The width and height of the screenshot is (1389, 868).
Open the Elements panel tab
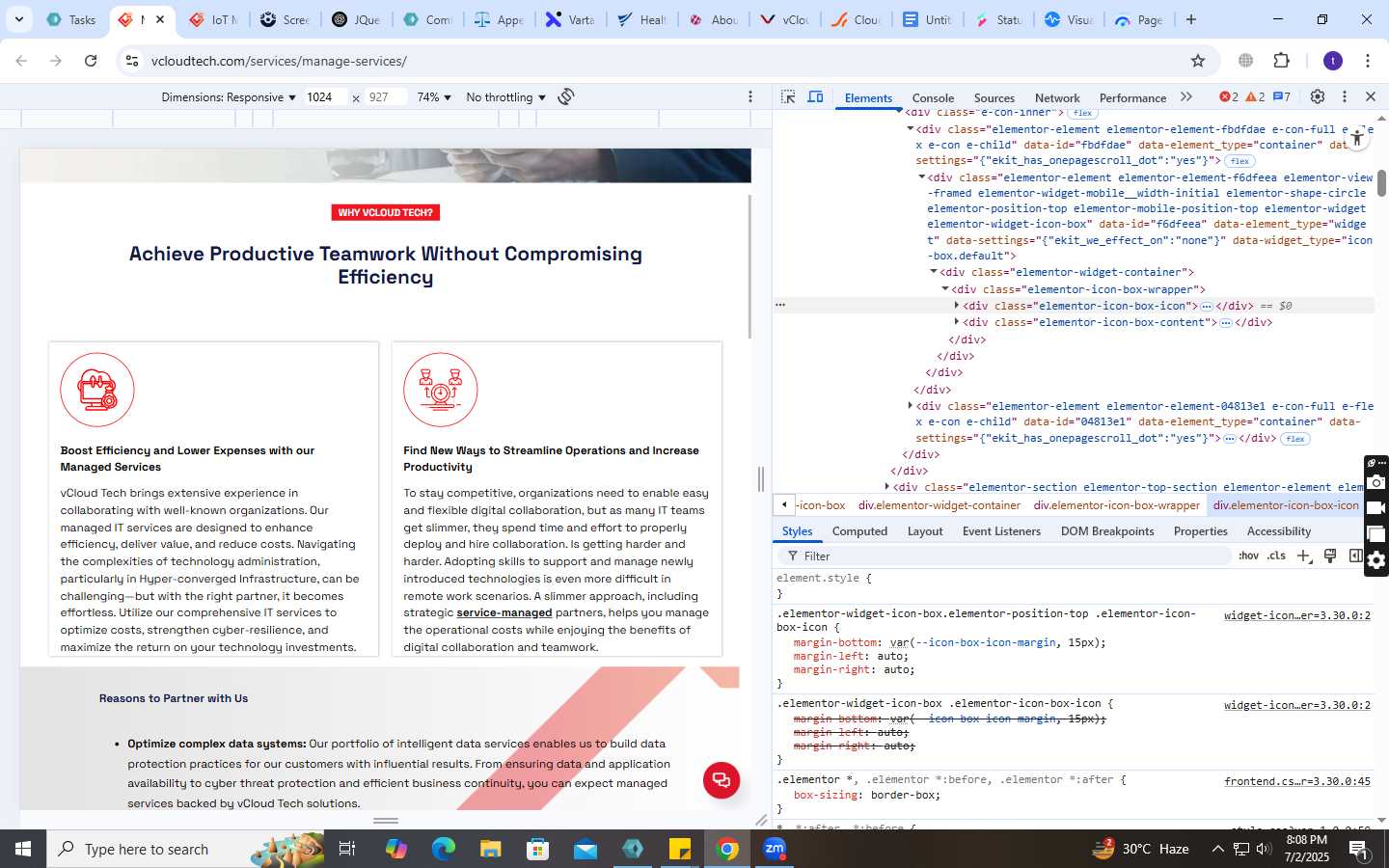coord(868,97)
